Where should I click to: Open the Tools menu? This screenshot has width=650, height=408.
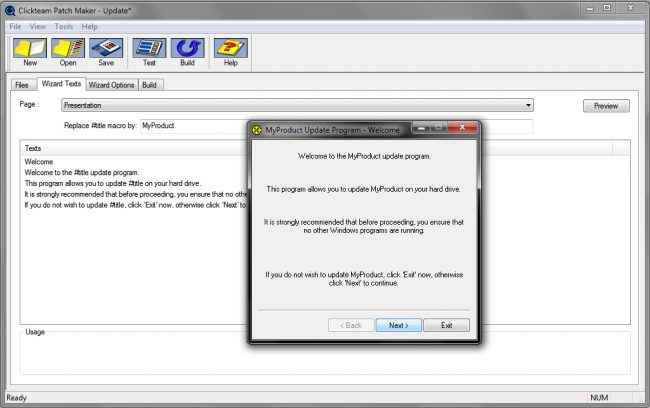(64, 26)
